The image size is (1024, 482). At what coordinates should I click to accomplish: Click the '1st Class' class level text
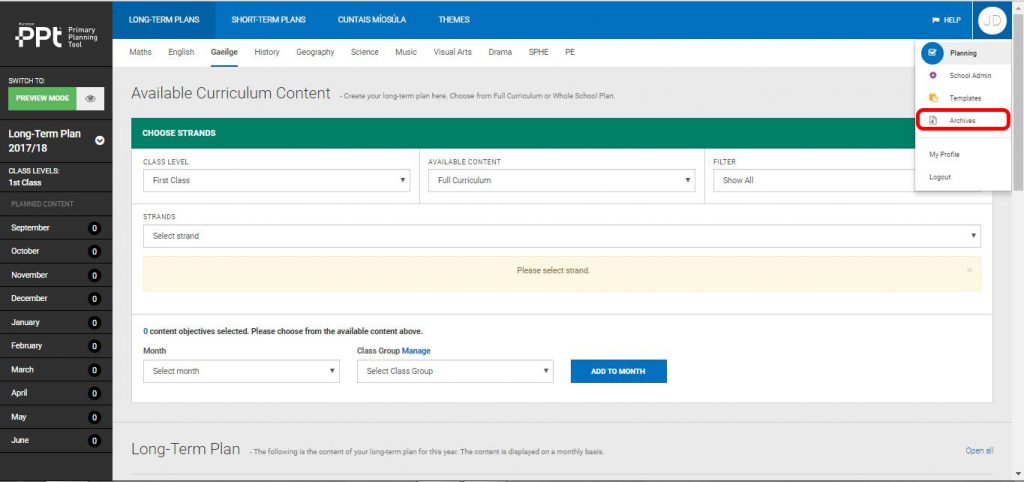25,183
